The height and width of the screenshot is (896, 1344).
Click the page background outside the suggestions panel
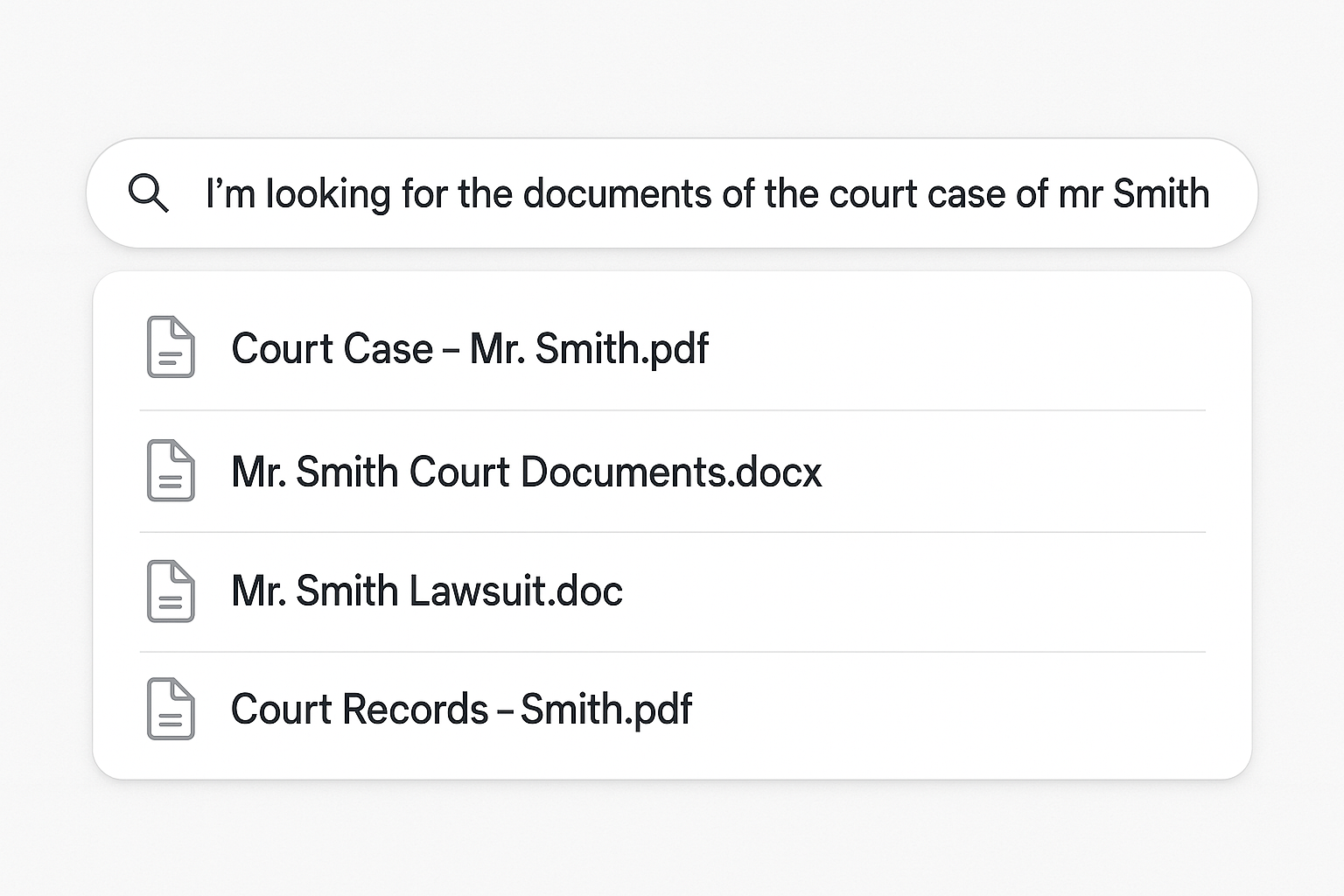tap(672, 840)
